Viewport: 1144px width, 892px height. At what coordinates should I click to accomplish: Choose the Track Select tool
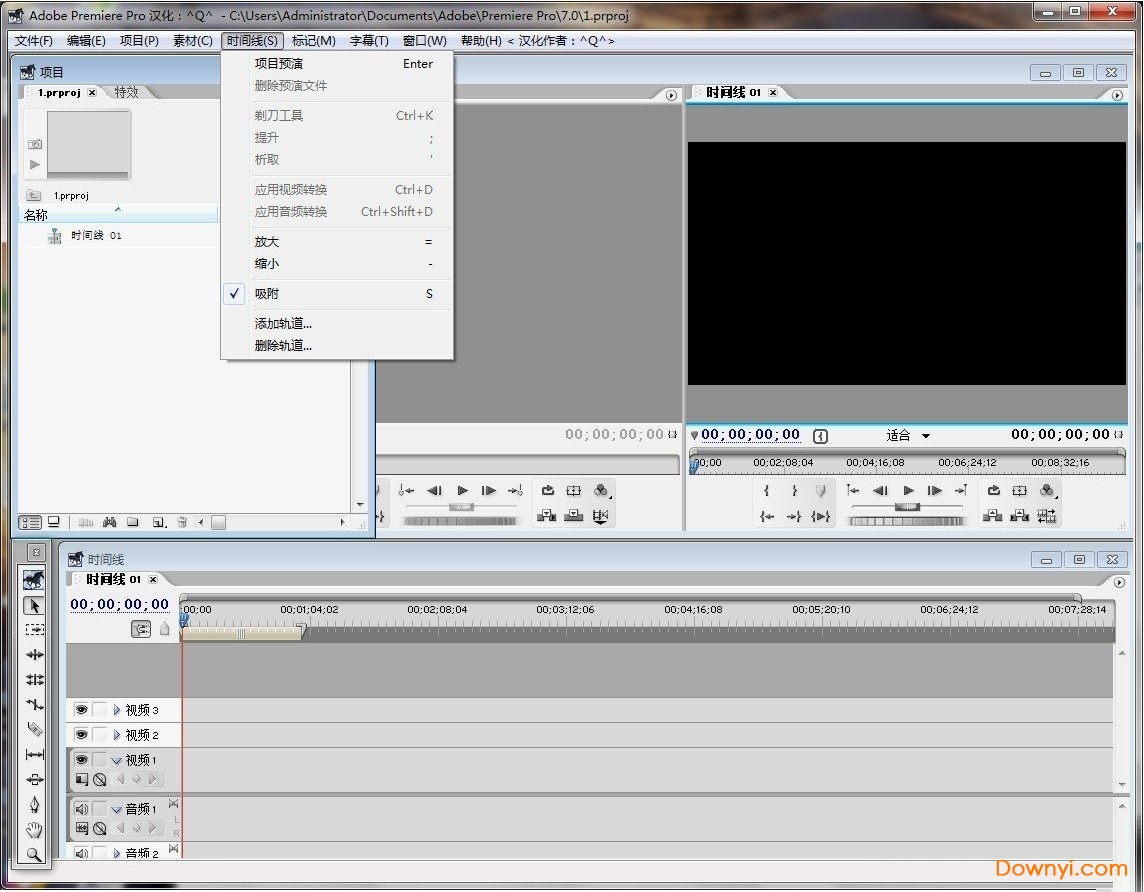[x=34, y=630]
